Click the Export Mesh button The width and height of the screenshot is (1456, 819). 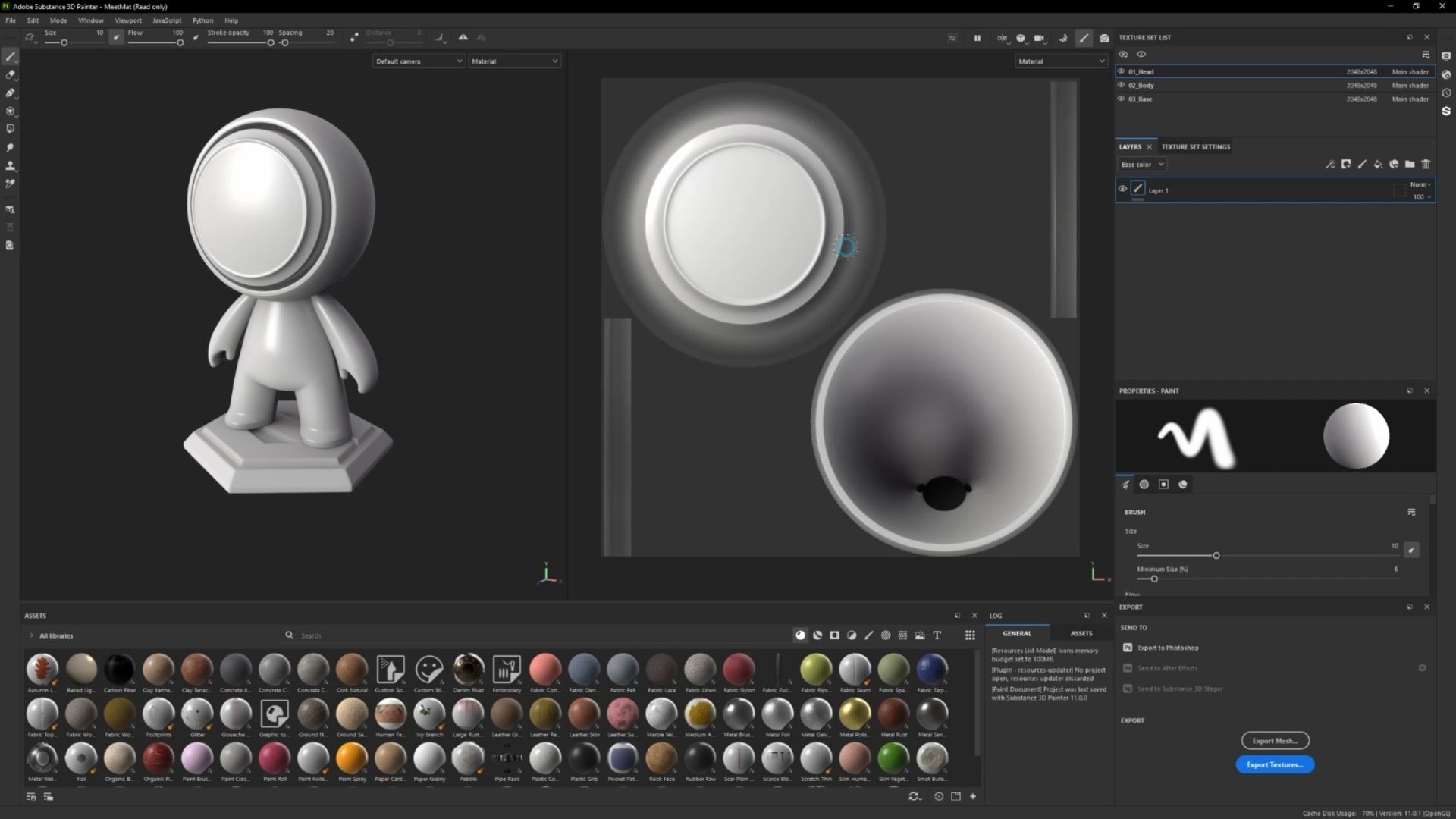[x=1274, y=741]
